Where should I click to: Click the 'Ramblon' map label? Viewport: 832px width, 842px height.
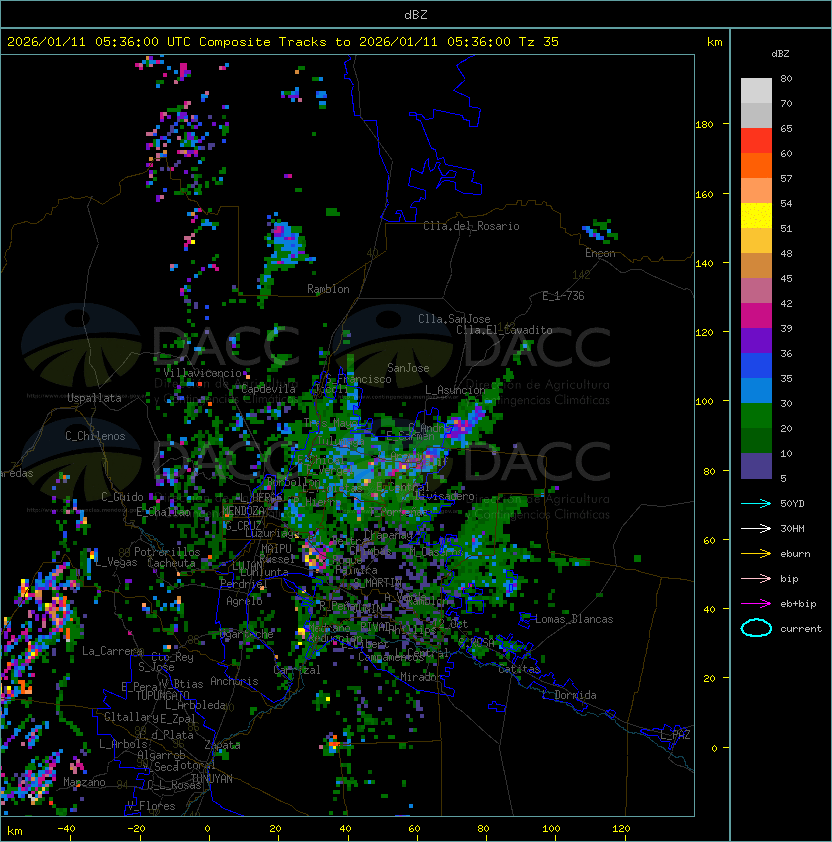click(x=328, y=289)
